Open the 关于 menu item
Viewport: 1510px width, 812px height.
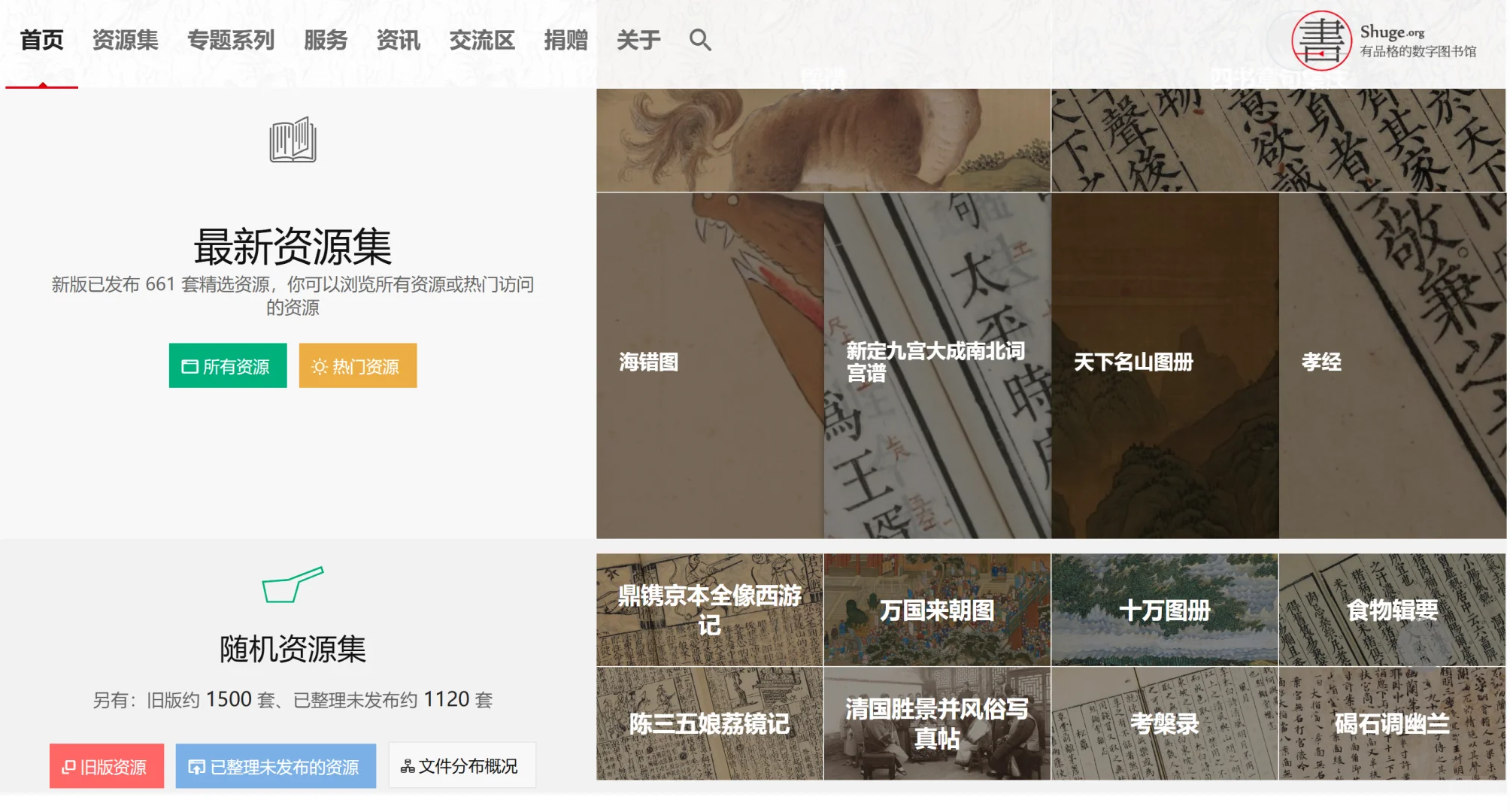coord(639,40)
